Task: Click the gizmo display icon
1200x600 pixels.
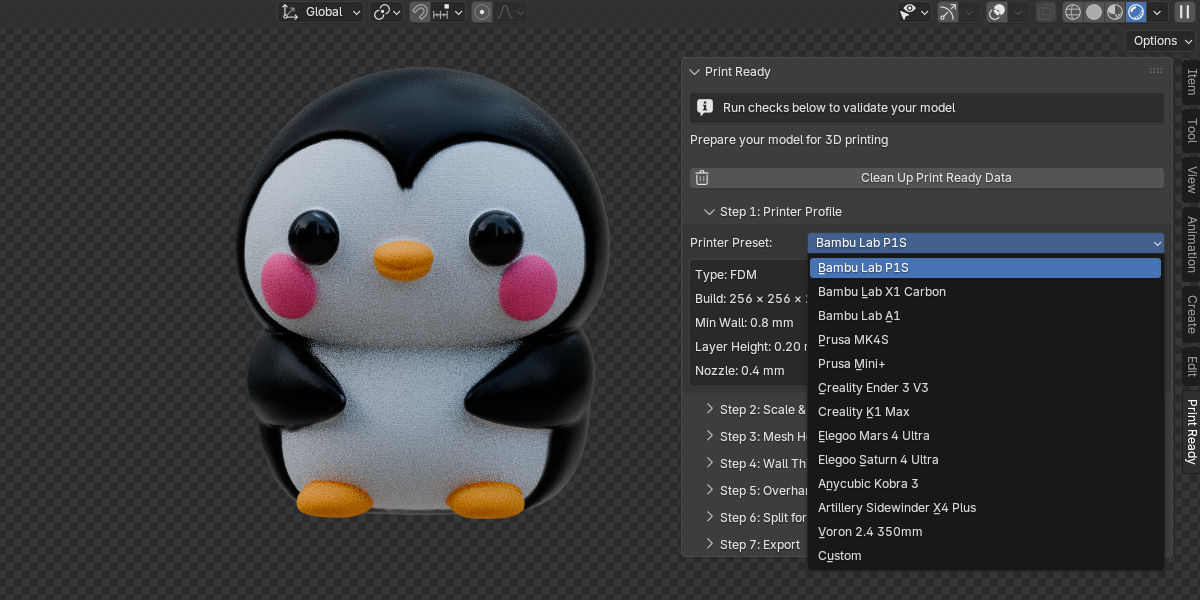Action: pos(947,12)
